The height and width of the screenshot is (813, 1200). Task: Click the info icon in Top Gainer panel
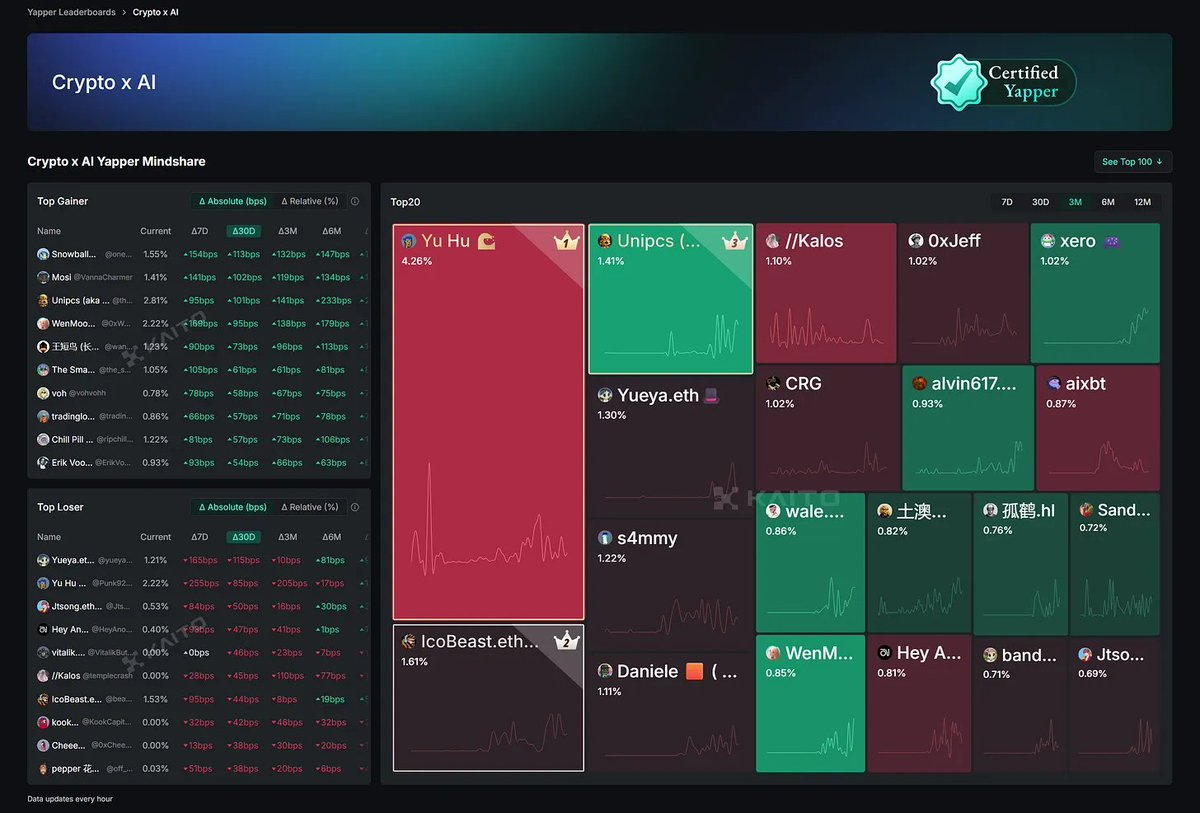point(355,201)
